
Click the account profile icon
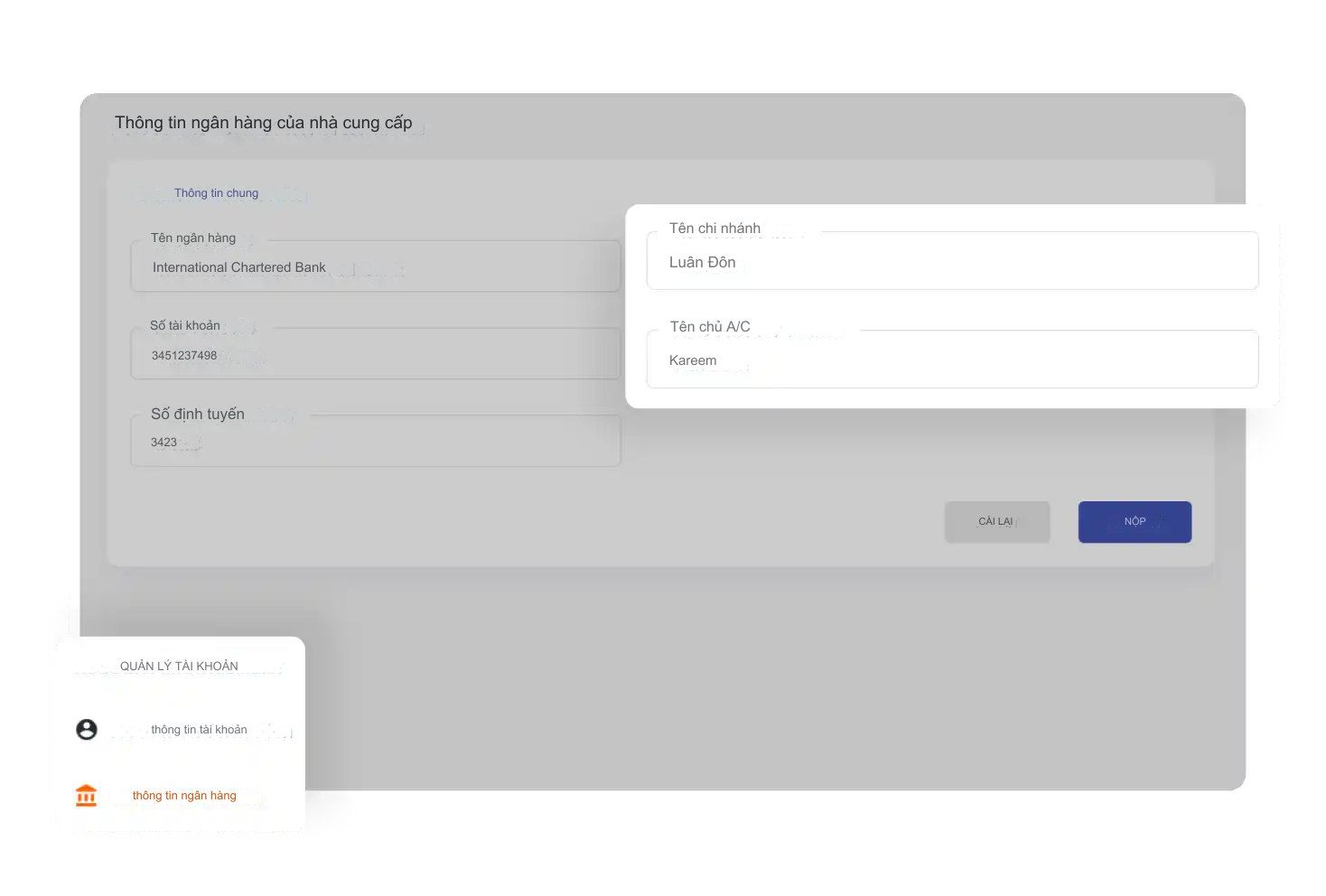(x=87, y=729)
